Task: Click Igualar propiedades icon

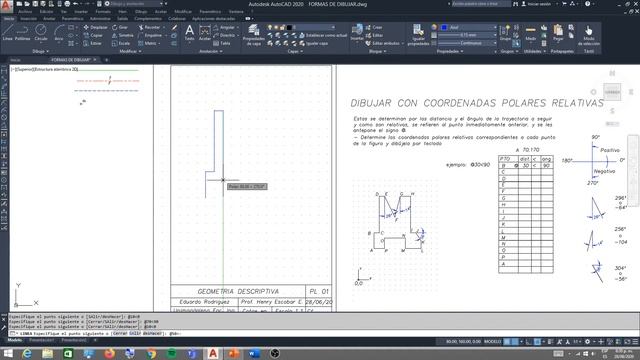Action: click(418, 34)
